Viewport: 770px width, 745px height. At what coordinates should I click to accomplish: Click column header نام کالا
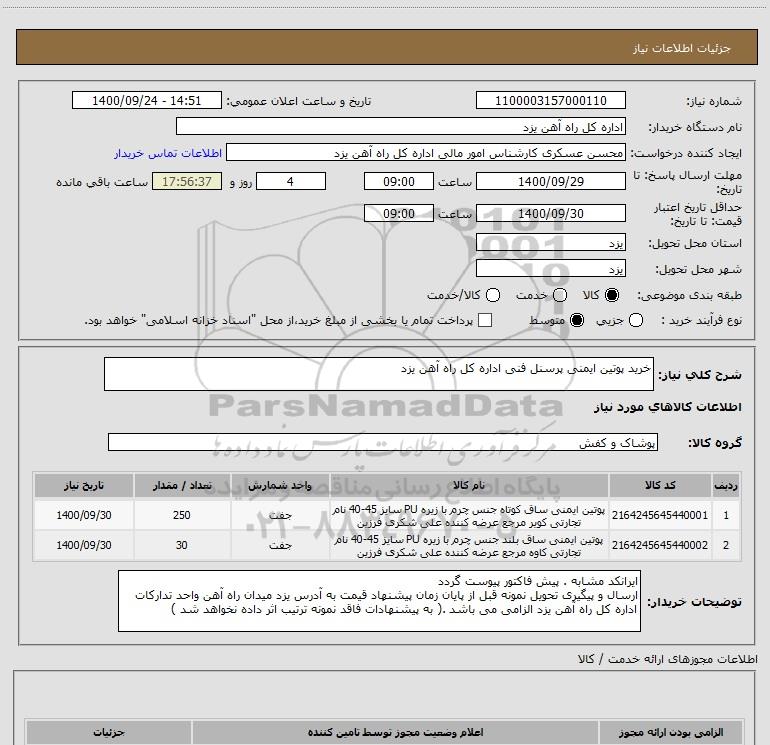(468, 485)
